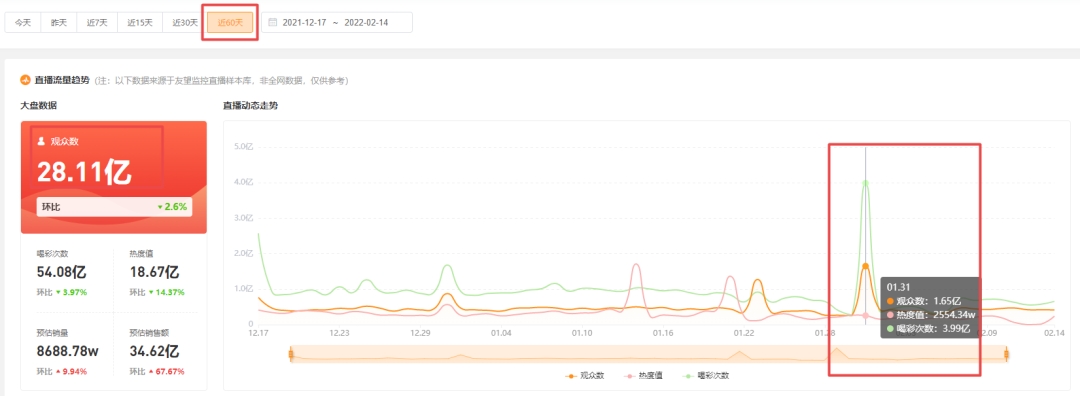The width and height of the screenshot is (1080, 396).
Task: Choose the highlighted 近60天 range button
Action: 230,22
